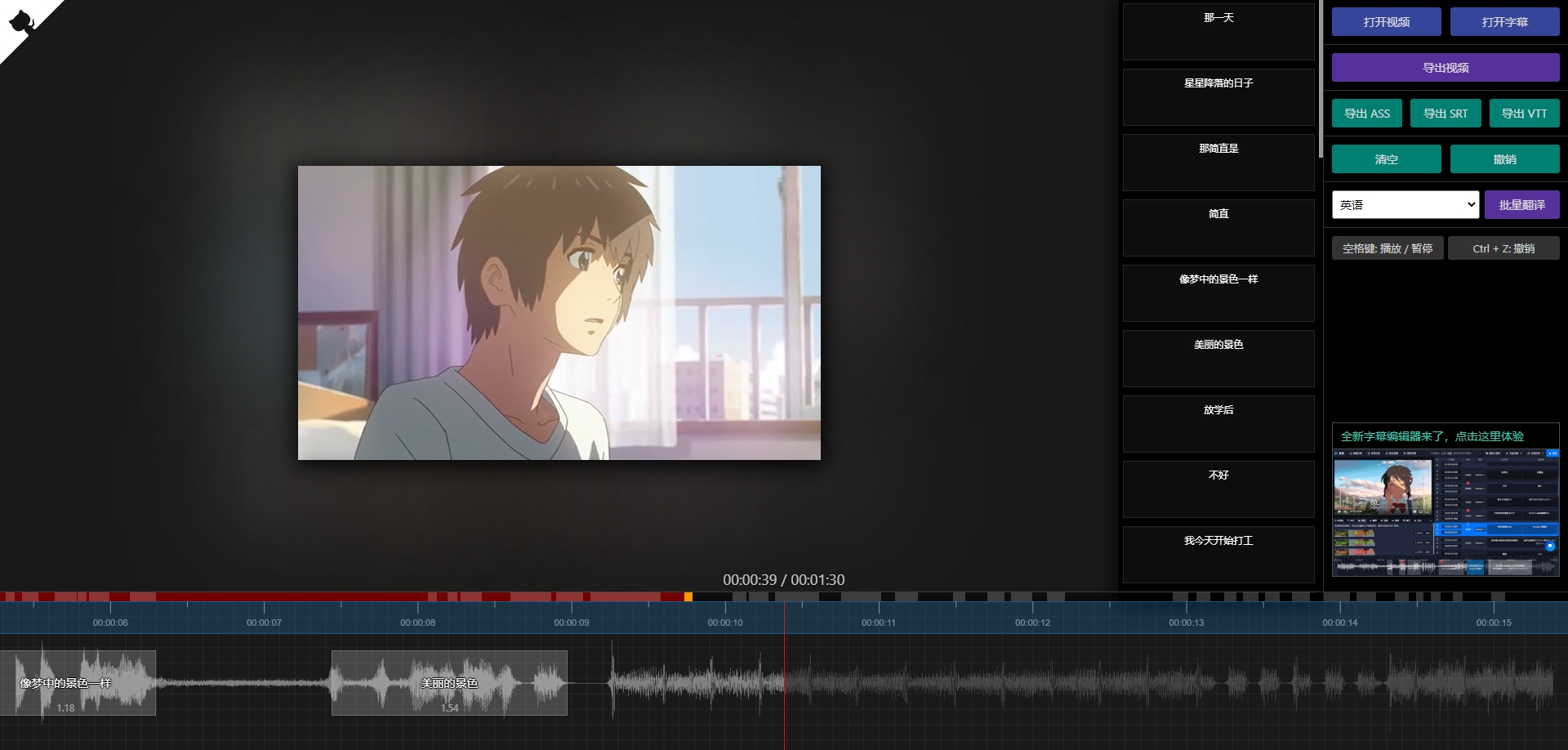Select the subtitle row 那简直是
Viewport: 1568px width, 750px height.
tap(1218, 163)
